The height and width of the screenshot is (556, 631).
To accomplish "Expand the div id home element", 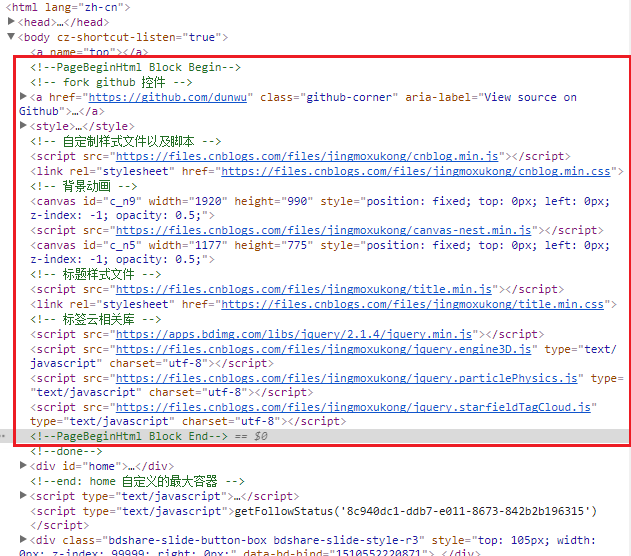I will [23, 465].
